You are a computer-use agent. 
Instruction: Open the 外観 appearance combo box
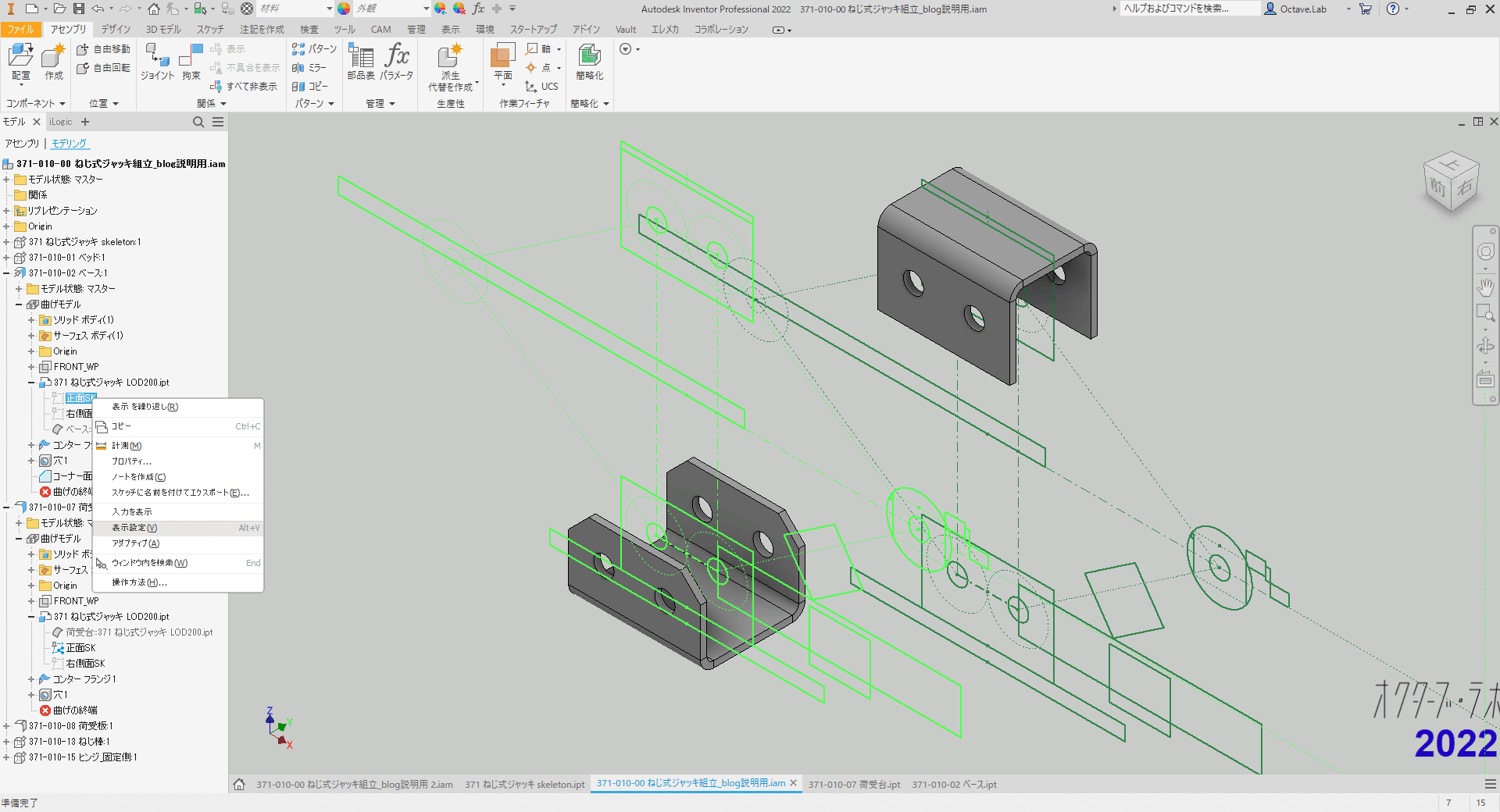(x=392, y=9)
